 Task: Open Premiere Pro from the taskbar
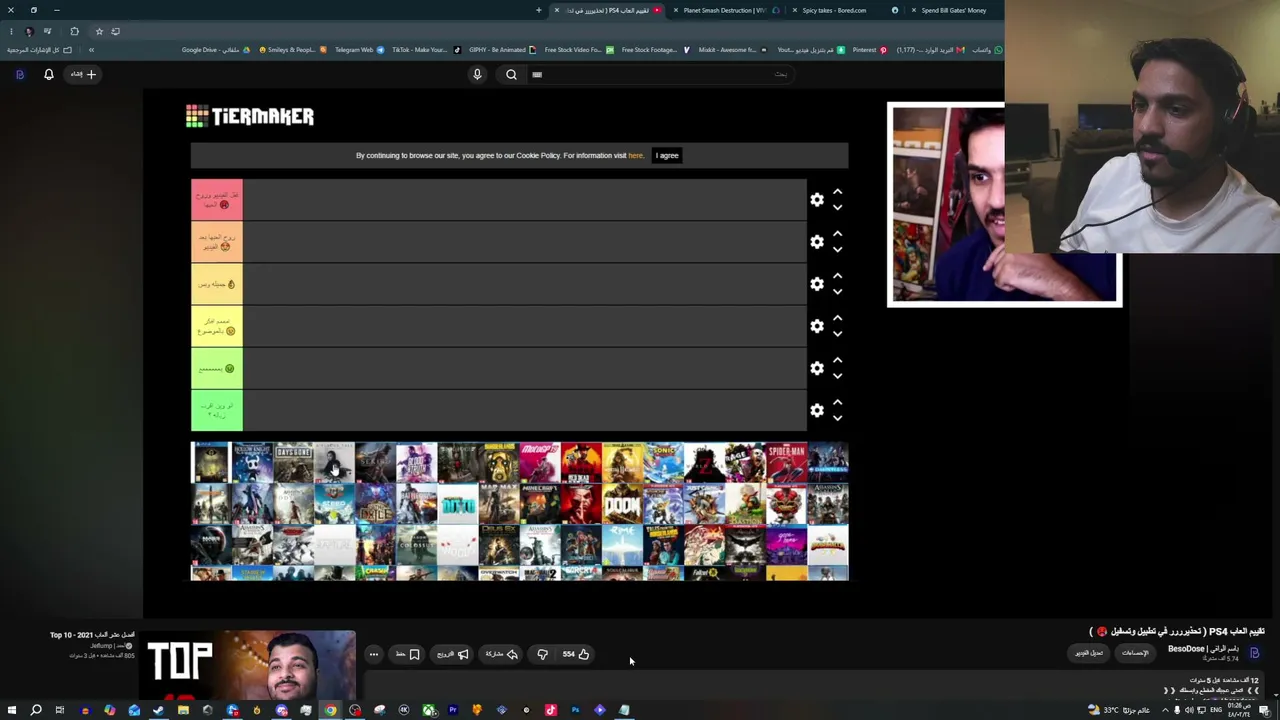coord(453,710)
